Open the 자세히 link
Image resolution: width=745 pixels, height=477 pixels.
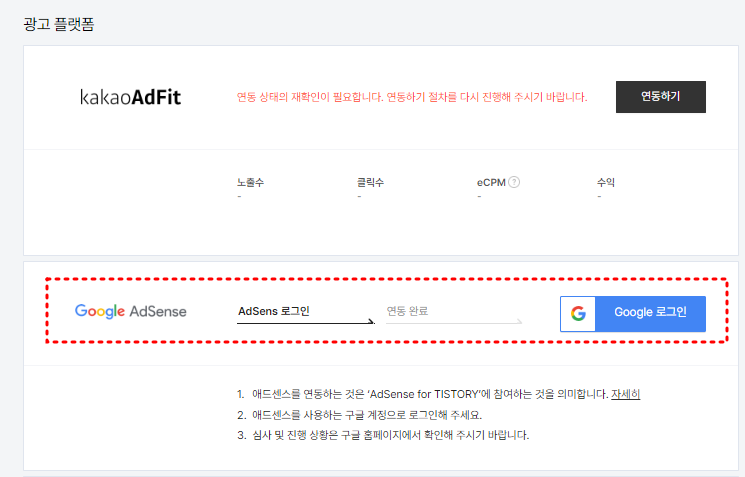pos(625,394)
